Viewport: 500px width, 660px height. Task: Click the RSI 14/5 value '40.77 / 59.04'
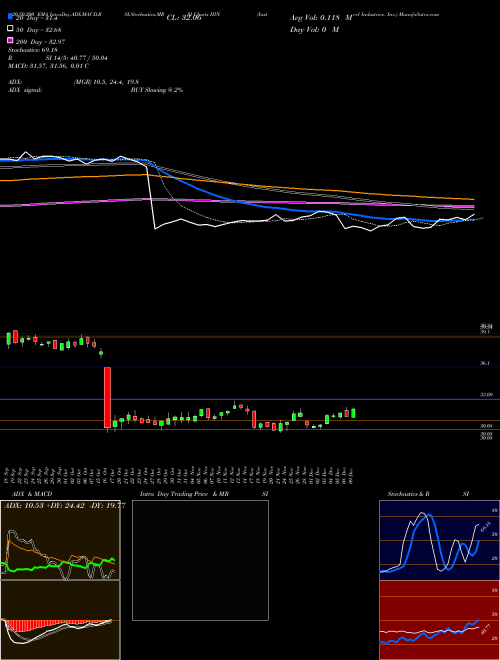tap(87, 58)
